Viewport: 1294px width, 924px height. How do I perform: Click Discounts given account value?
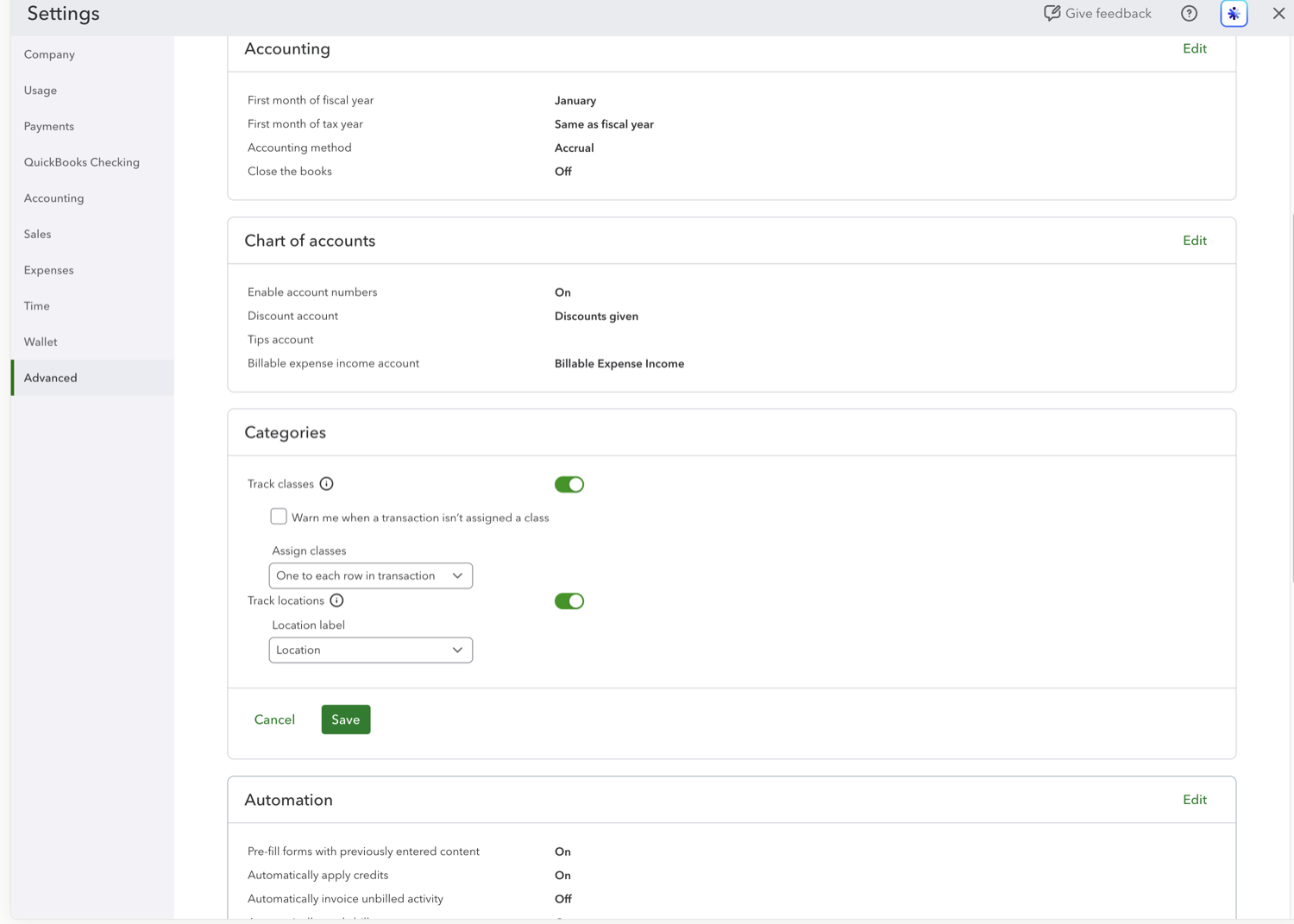(x=596, y=316)
